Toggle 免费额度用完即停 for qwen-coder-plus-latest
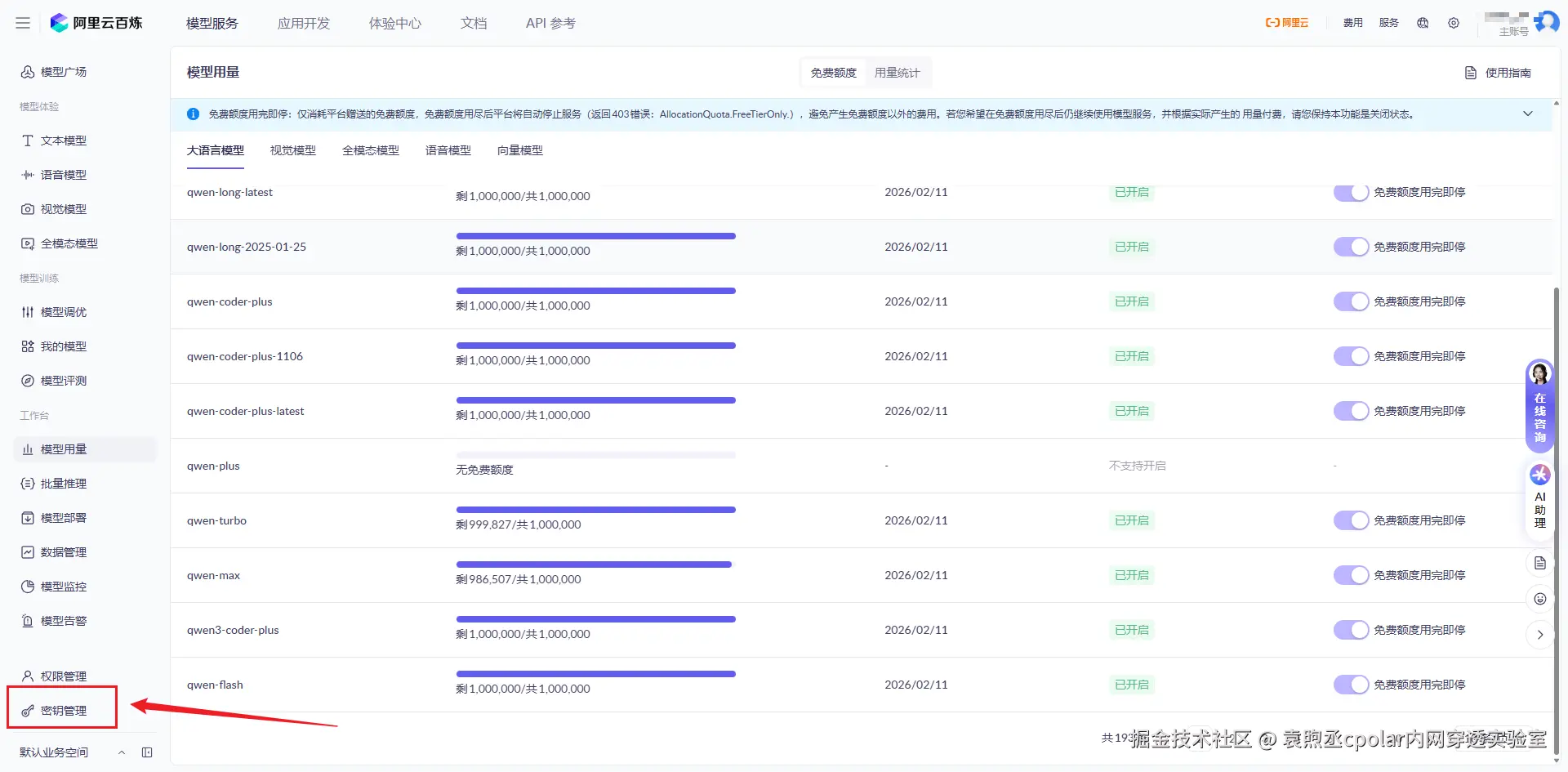The height and width of the screenshot is (772, 1568). point(1351,411)
